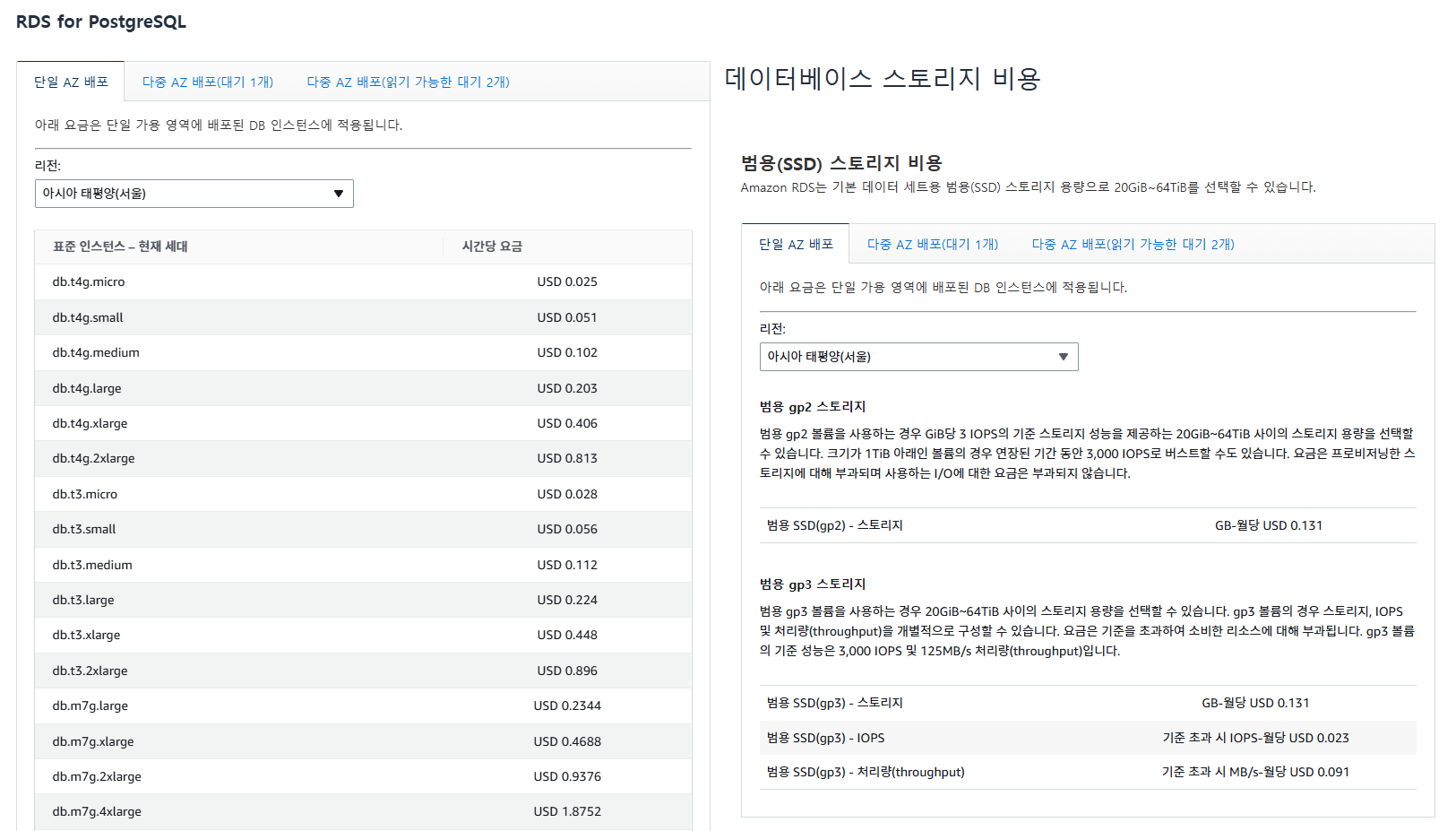Click the MB/s-월당 USD 0.091 price
Screen dimensions: 1456x831
click(x=1255, y=772)
